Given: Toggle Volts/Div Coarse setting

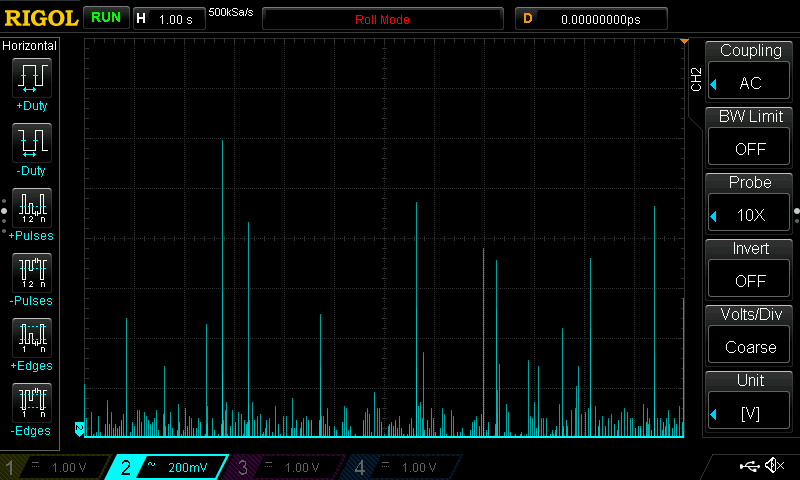Looking at the screenshot, I should 749,346.
